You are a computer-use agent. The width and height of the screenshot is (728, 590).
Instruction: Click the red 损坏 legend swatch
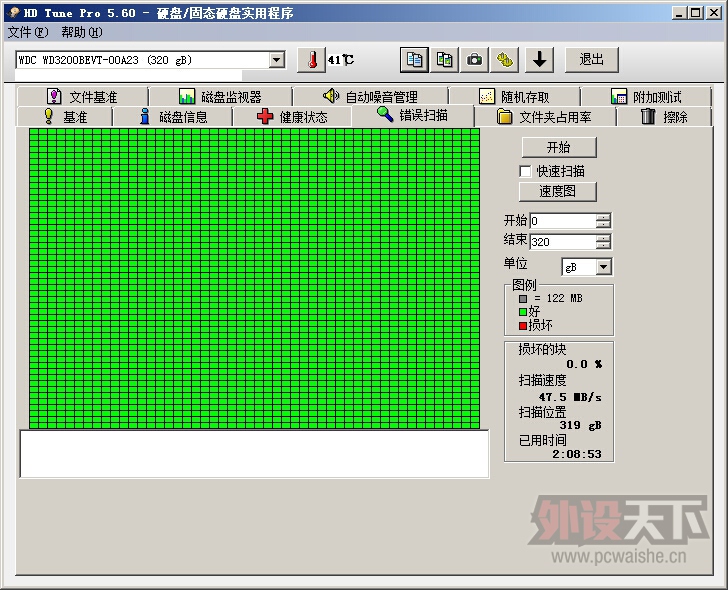pyautogui.click(x=523, y=326)
